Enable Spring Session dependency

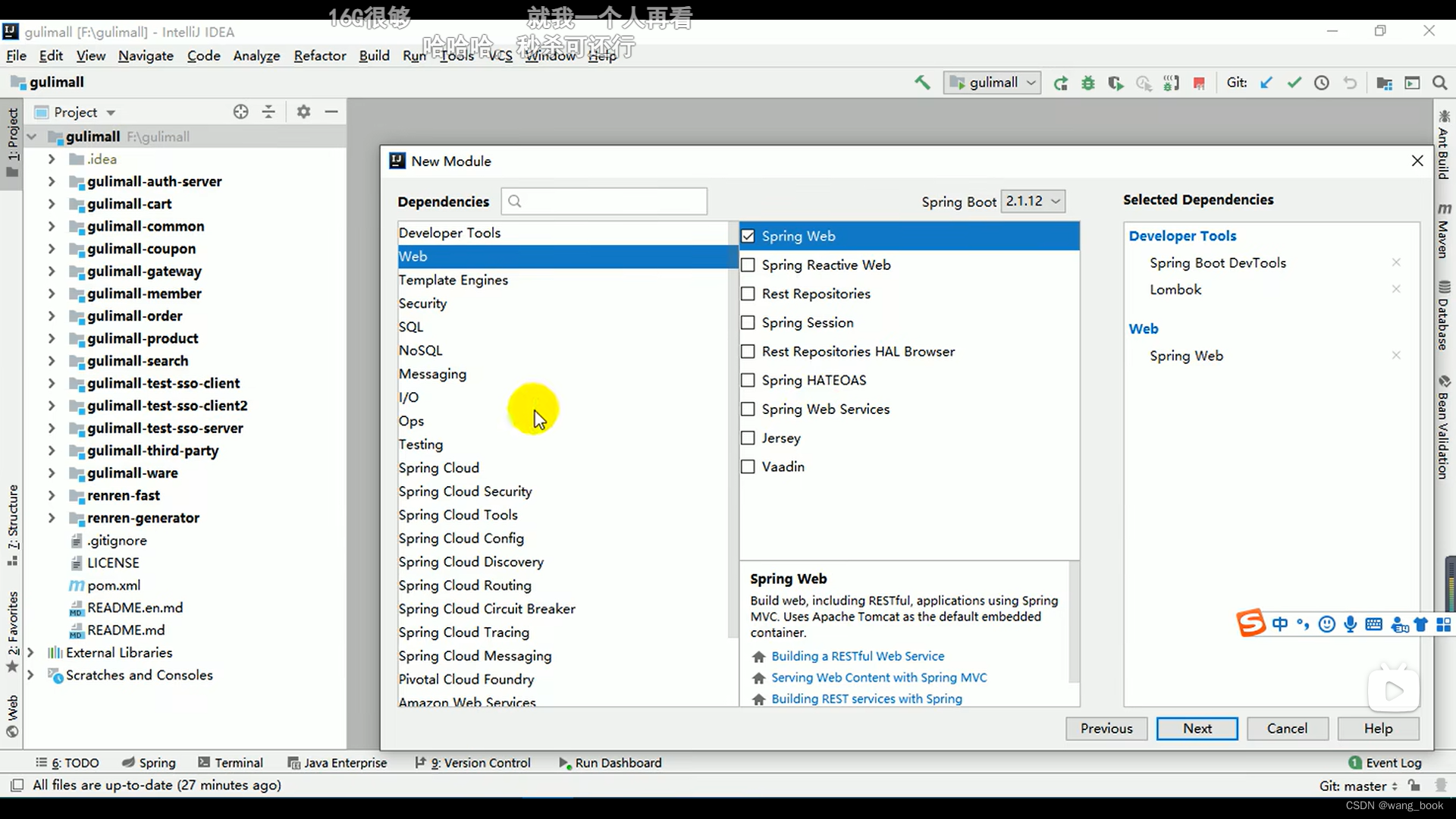[x=748, y=322]
